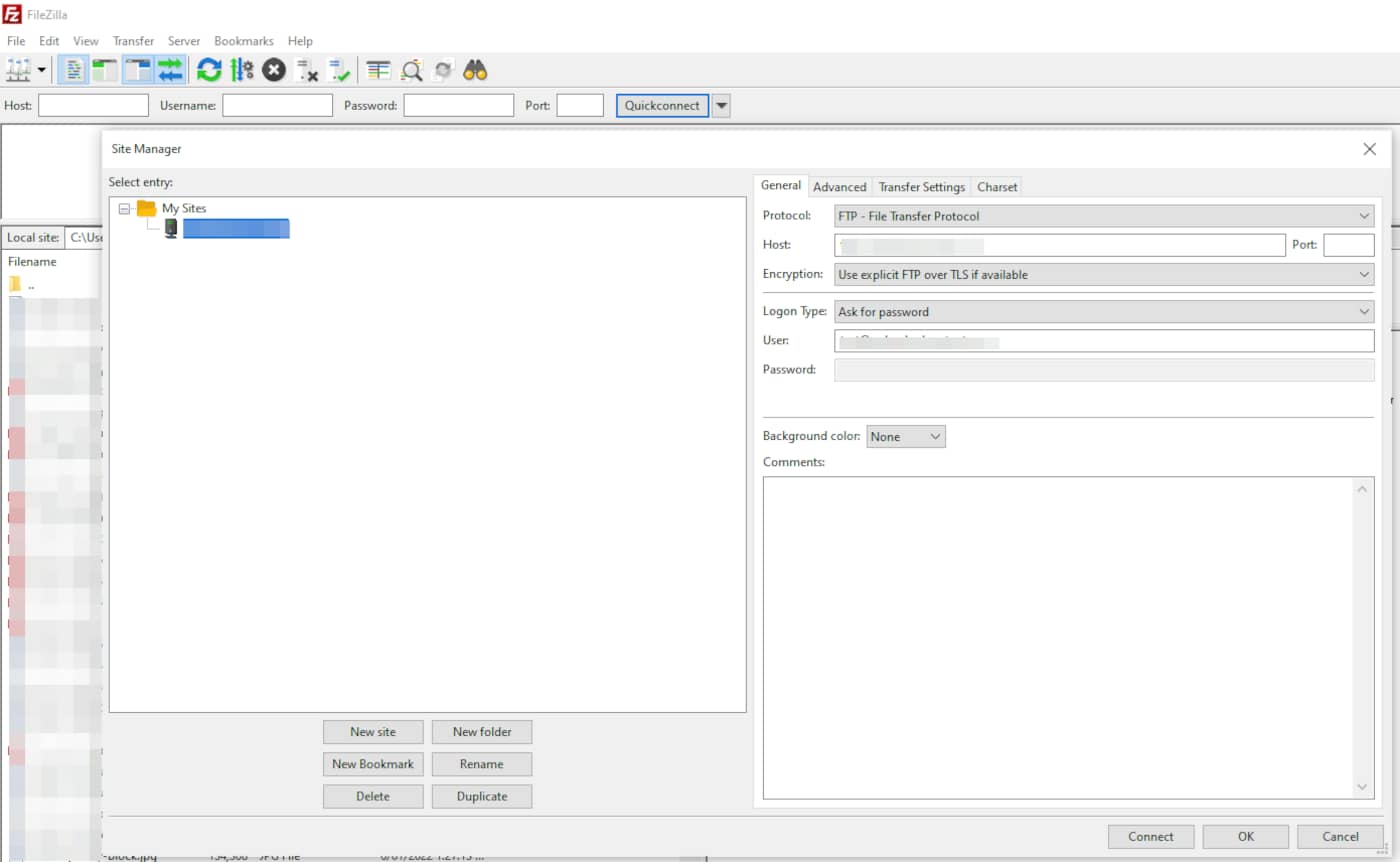Screen dimensions: 1400x862
Task: Click the quickconnect Port field
Action: click(580, 105)
